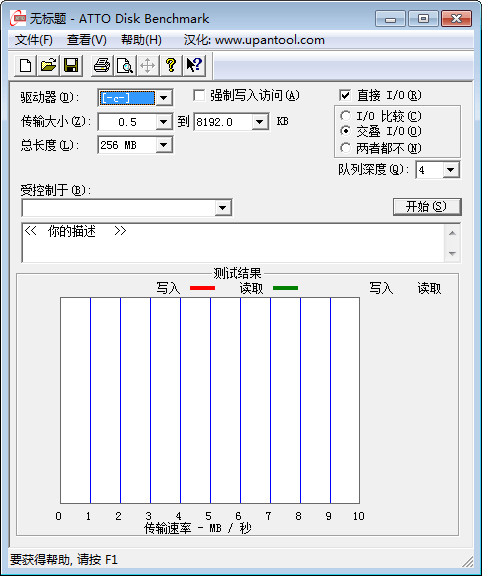The height and width of the screenshot is (576, 482).
Task: Click the context help pointer icon
Action: coord(194,66)
